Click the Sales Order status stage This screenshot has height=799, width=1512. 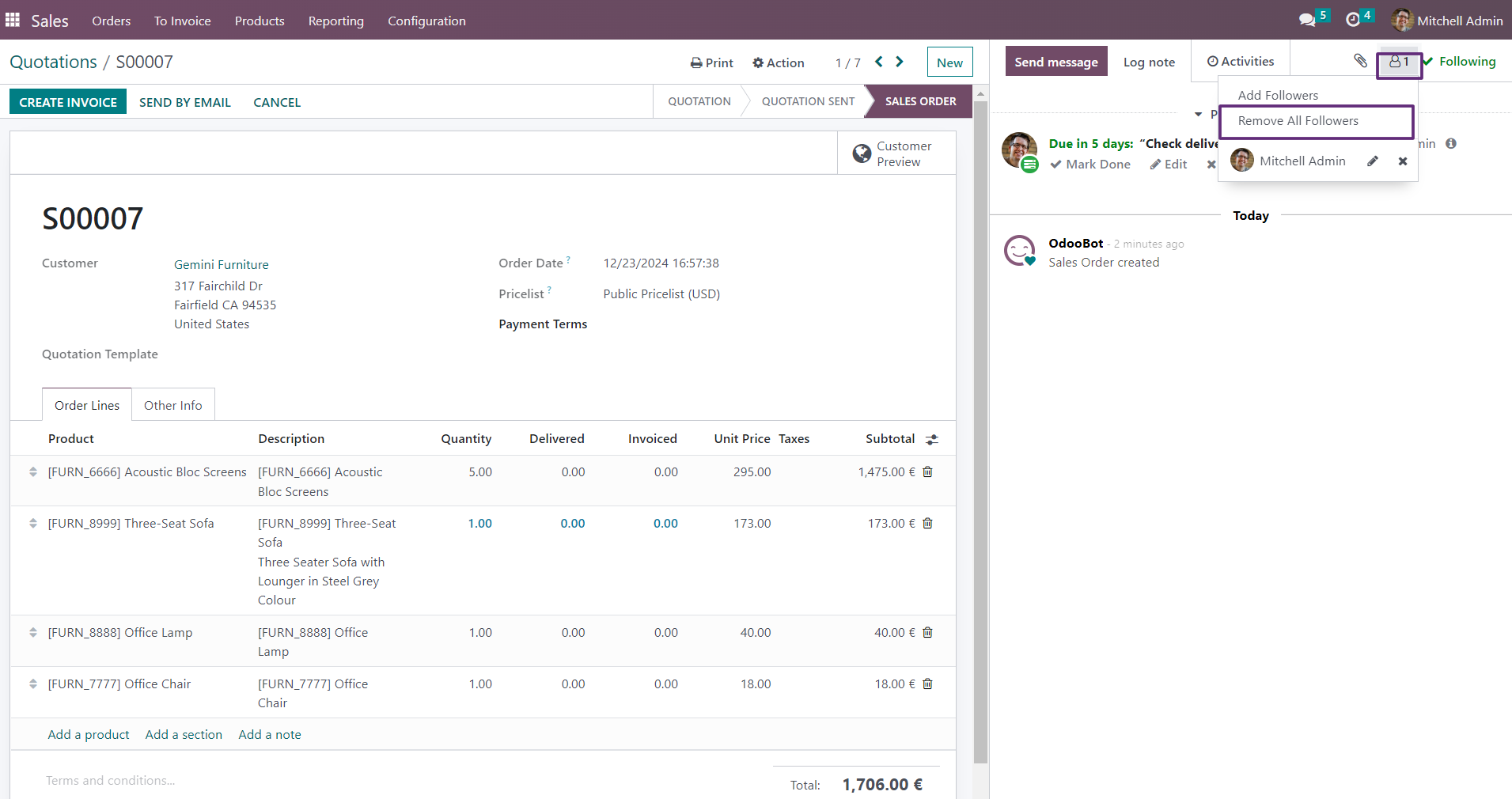(x=920, y=101)
